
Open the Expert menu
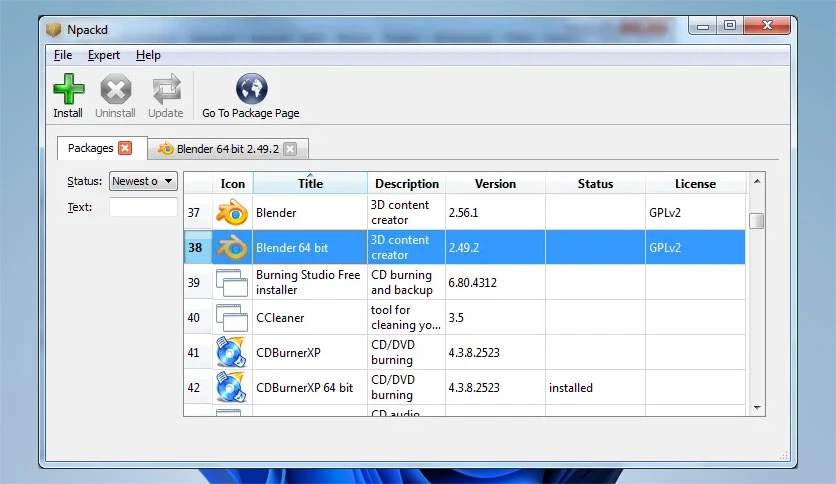tap(103, 55)
